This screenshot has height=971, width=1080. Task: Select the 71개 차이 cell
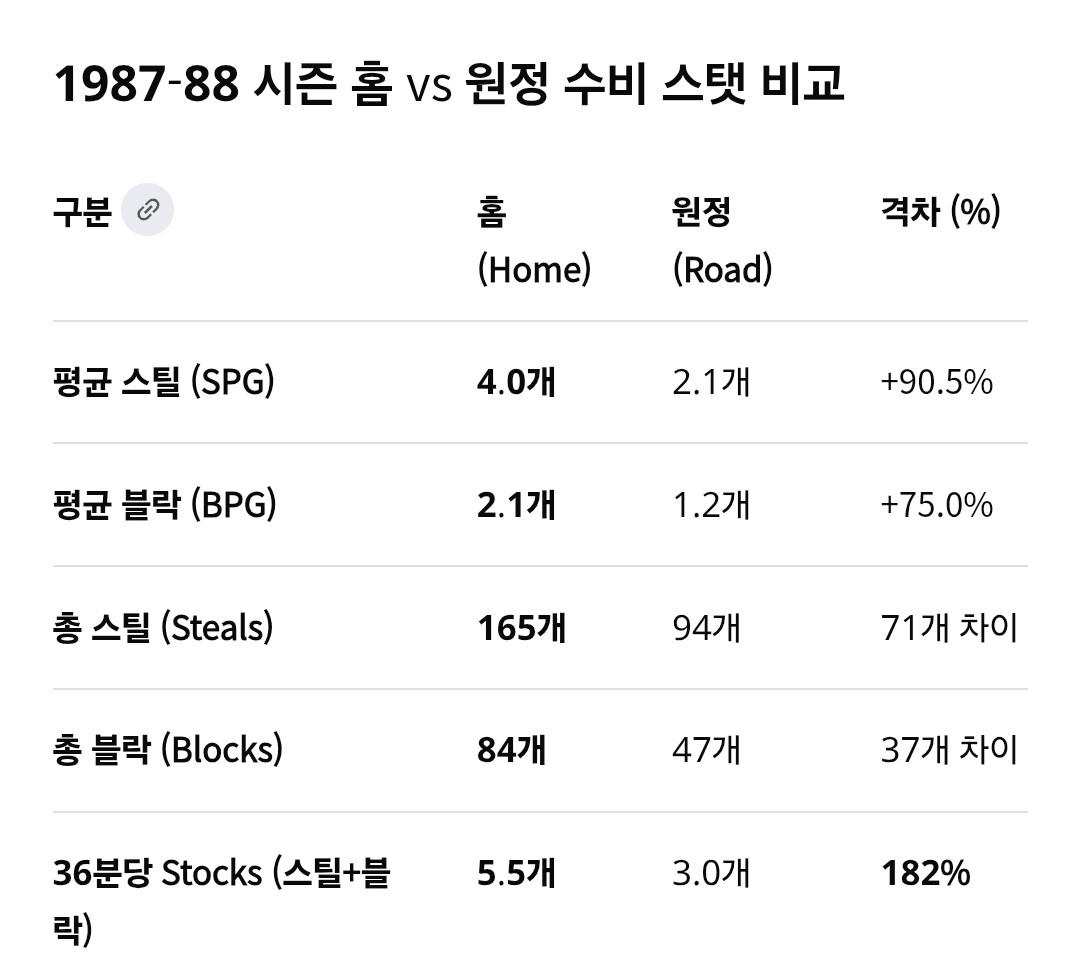coord(949,628)
